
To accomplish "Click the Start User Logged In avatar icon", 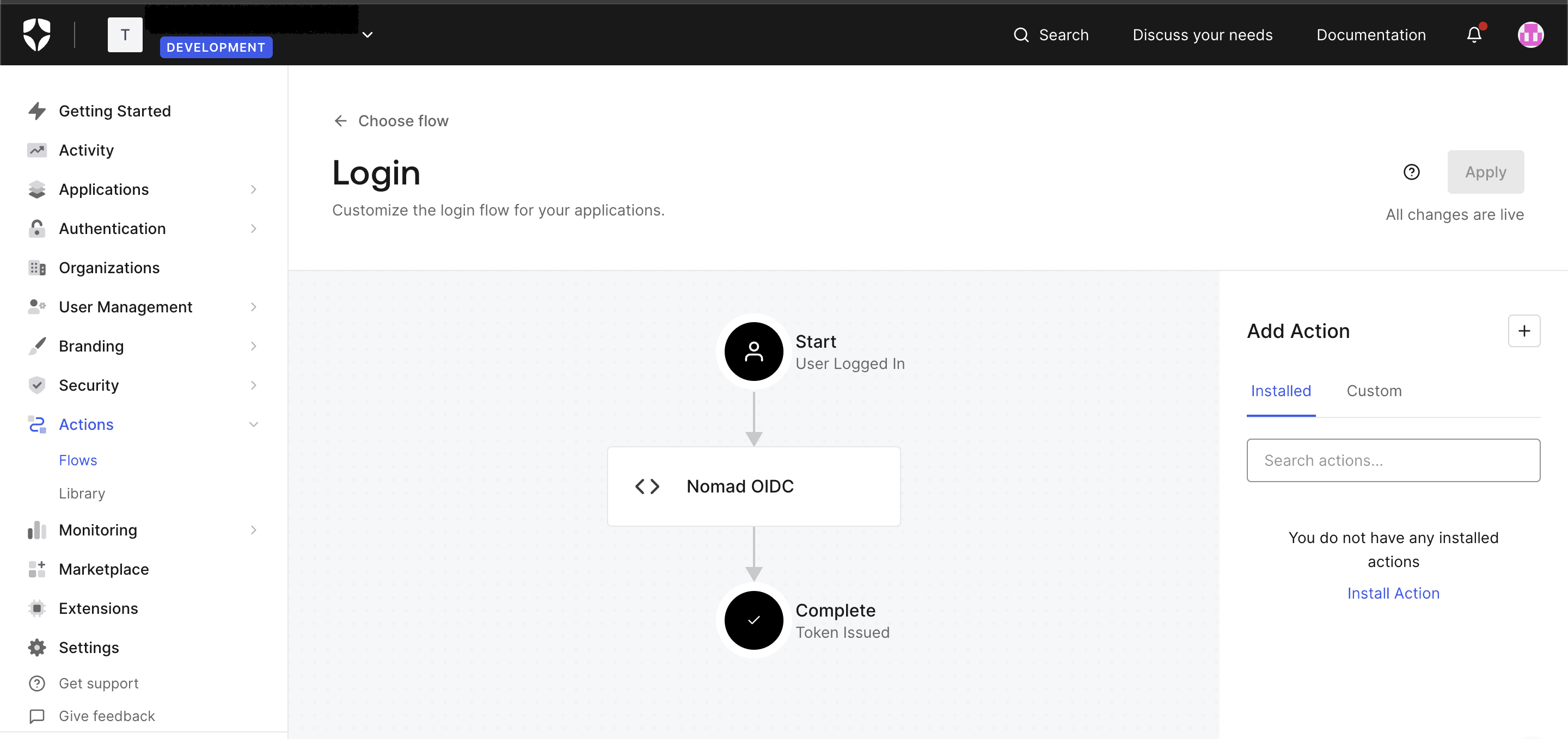I will 754,352.
